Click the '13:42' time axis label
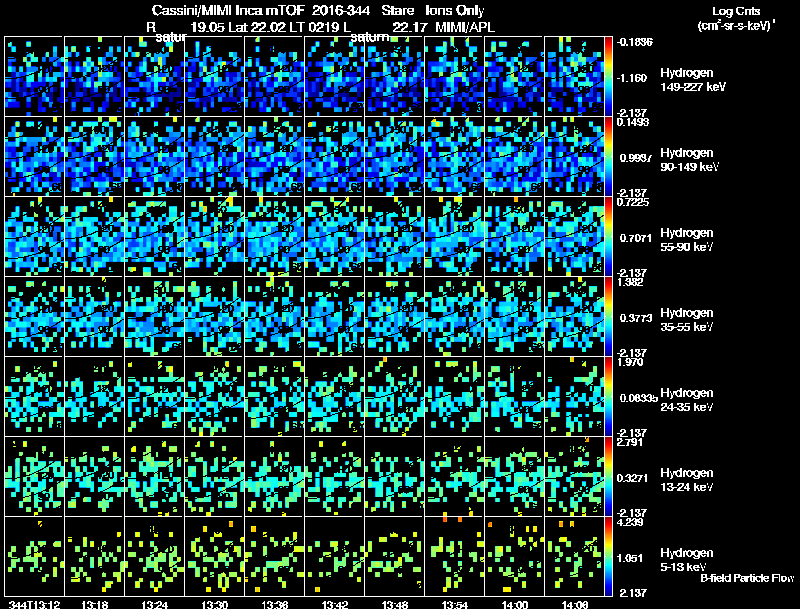 tap(335, 604)
